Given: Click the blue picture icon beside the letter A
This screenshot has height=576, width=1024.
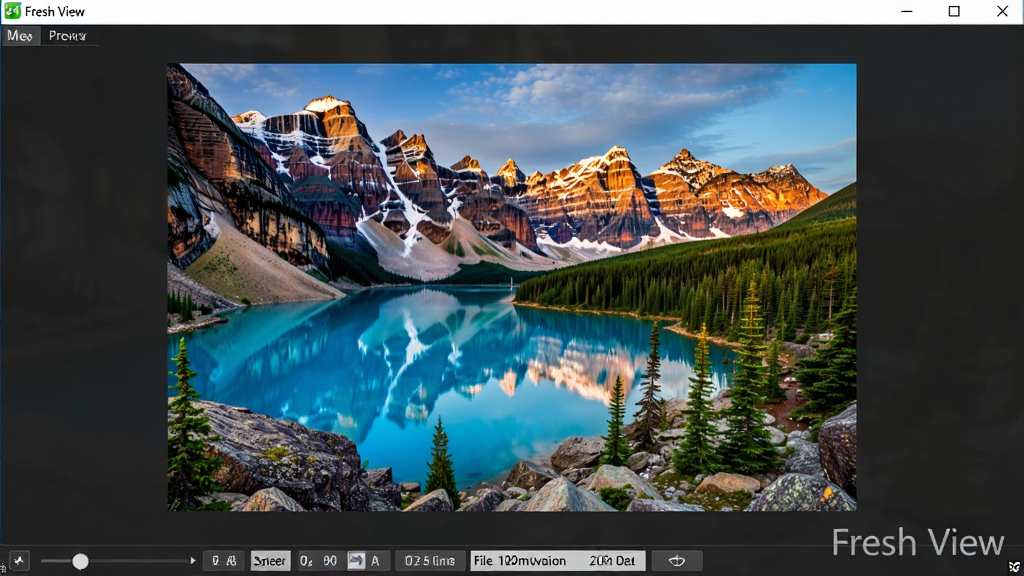Looking at the screenshot, I should [357, 560].
